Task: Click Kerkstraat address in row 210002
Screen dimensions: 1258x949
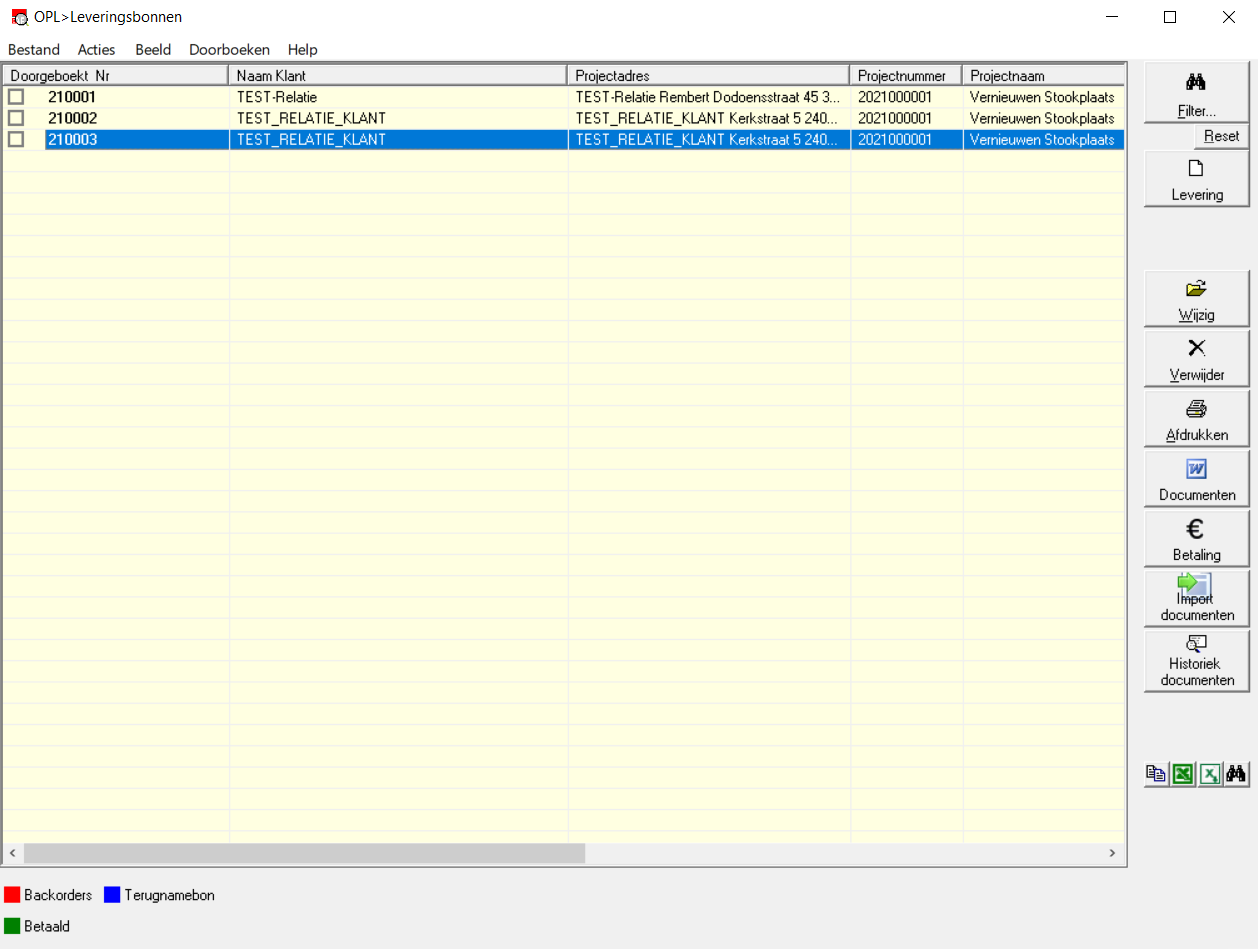Action: [708, 118]
